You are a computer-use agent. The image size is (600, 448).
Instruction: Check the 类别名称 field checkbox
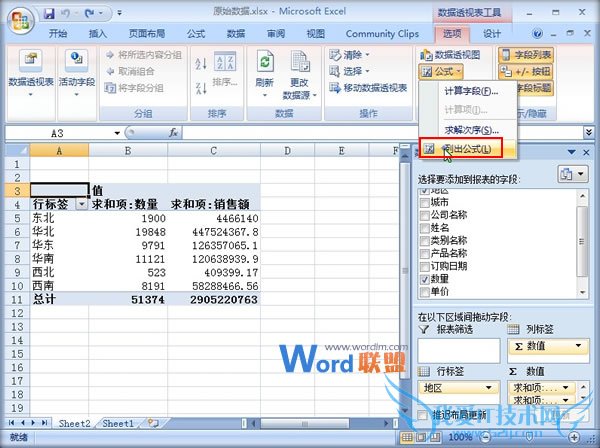[424, 241]
